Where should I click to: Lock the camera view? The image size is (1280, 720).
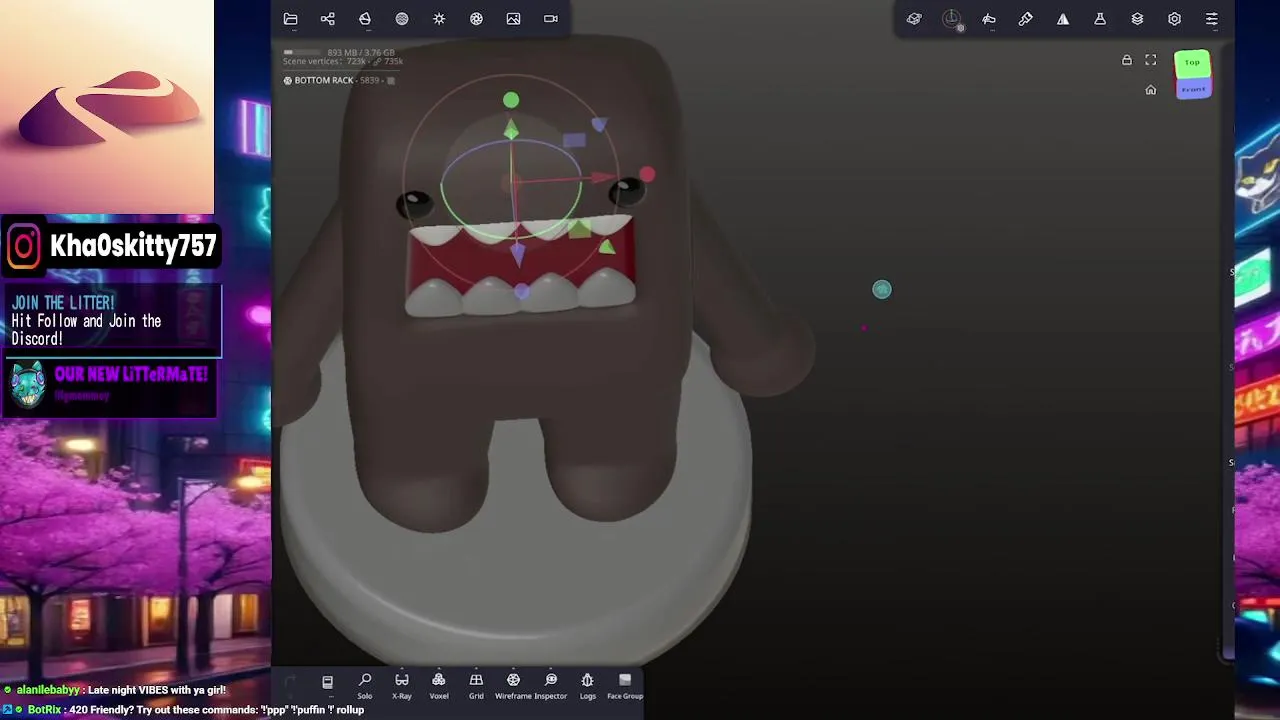[x=1127, y=60]
